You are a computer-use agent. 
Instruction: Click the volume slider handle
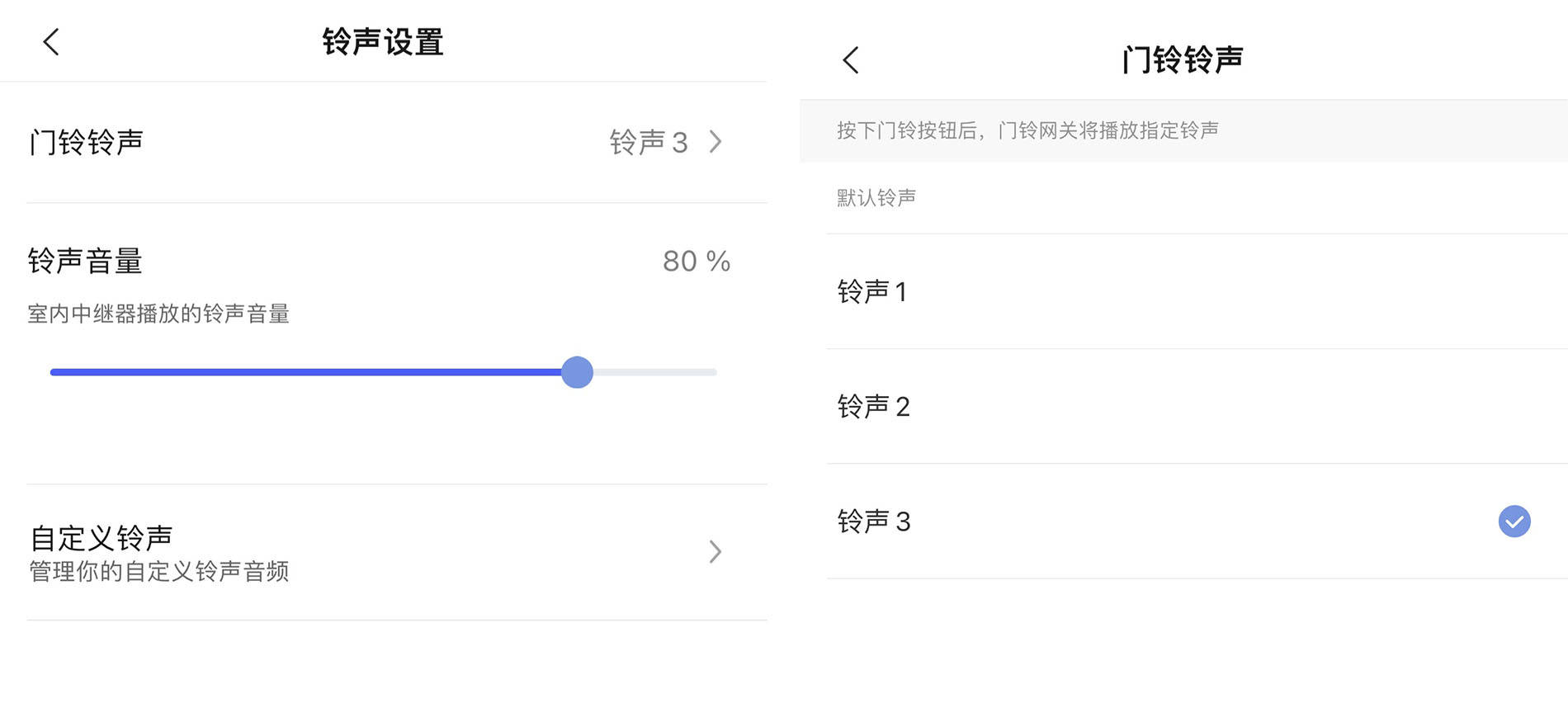pyautogui.click(x=577, y=372)
